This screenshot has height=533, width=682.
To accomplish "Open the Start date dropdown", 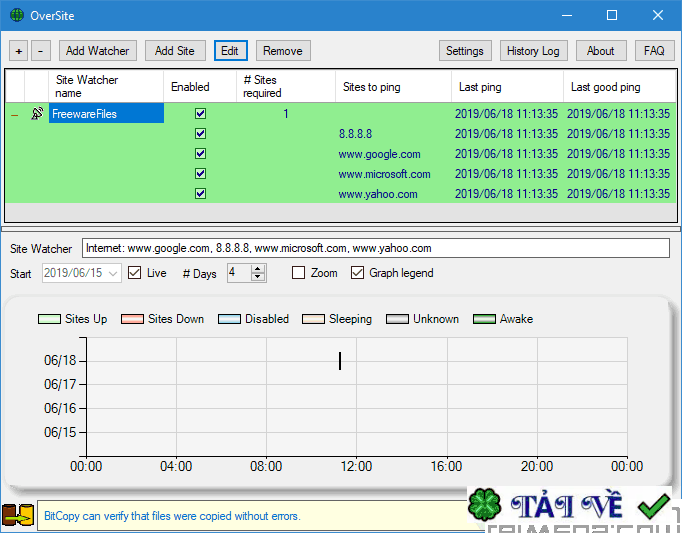I will [x=112, y=273].
